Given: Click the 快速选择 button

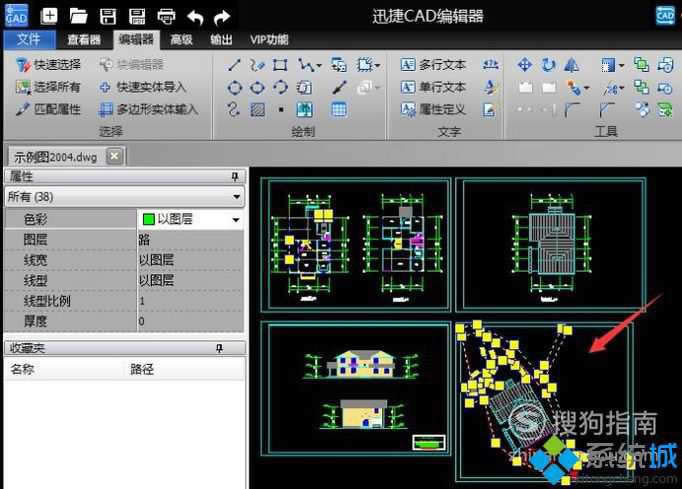Looking at the screenshot, I should coord(49,65).
